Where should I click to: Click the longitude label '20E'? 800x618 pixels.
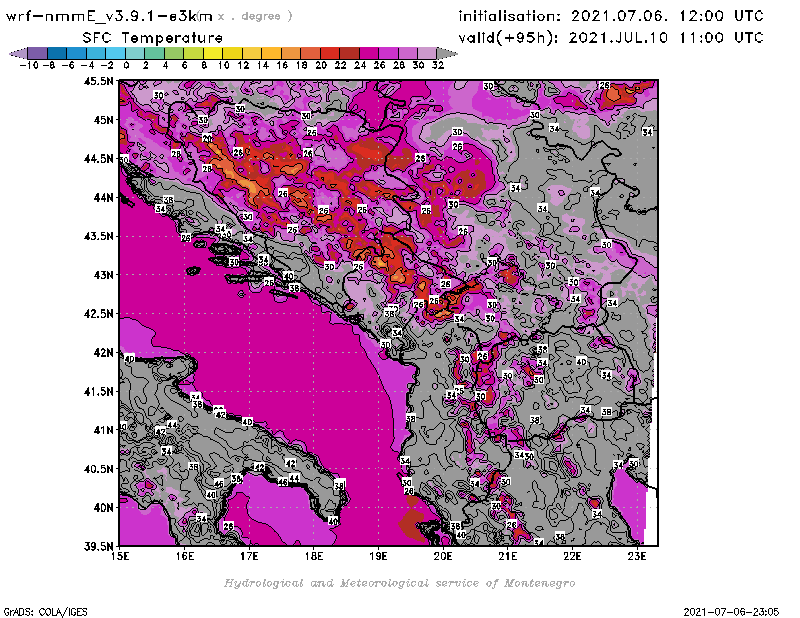(x=443, y=556)
